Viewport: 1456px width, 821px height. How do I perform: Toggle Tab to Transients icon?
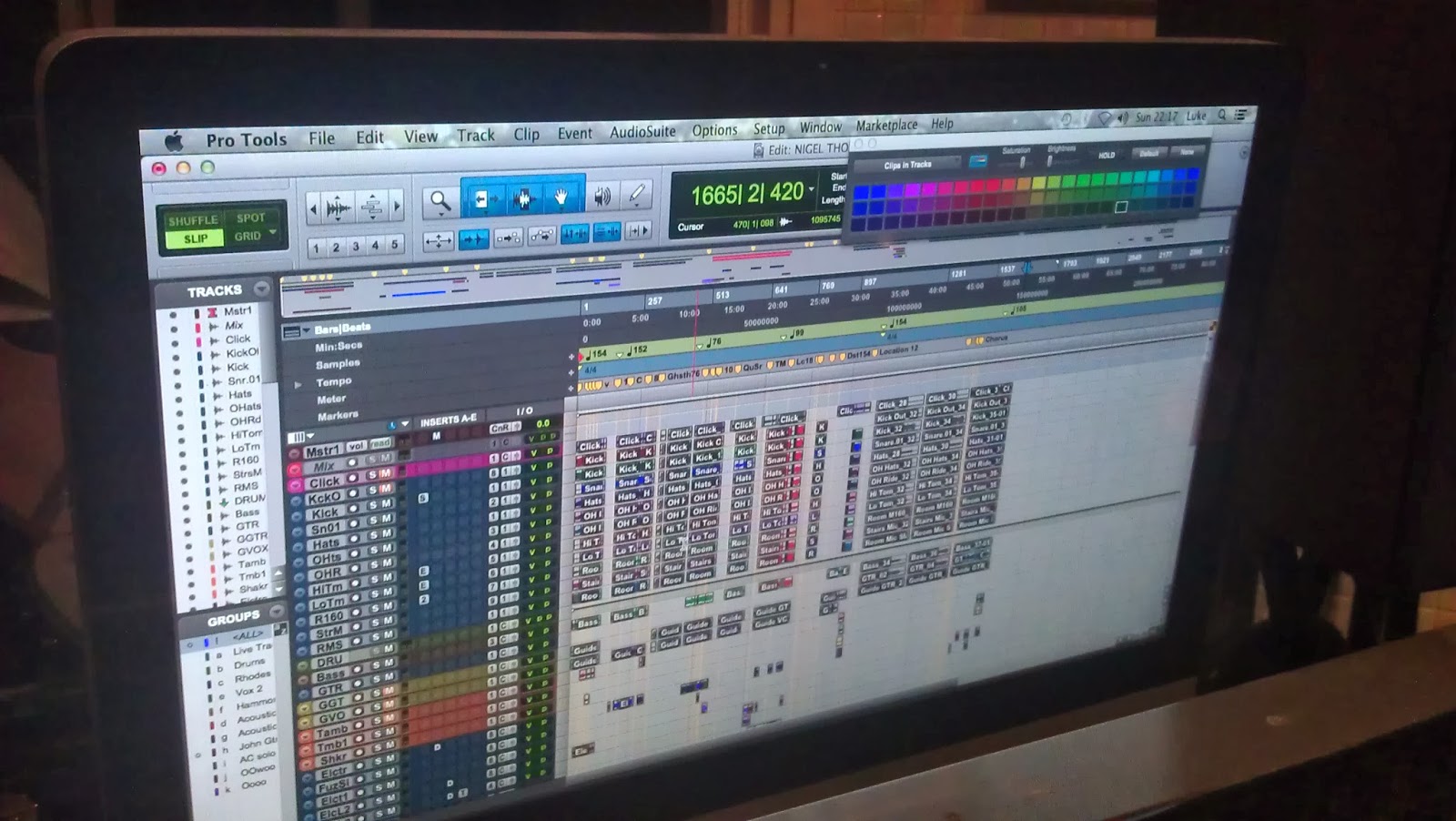(x=473, y=239)
